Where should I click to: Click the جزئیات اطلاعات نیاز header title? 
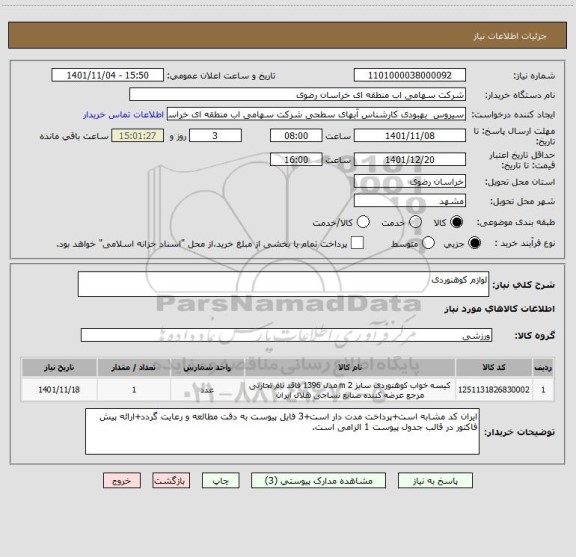510,36
